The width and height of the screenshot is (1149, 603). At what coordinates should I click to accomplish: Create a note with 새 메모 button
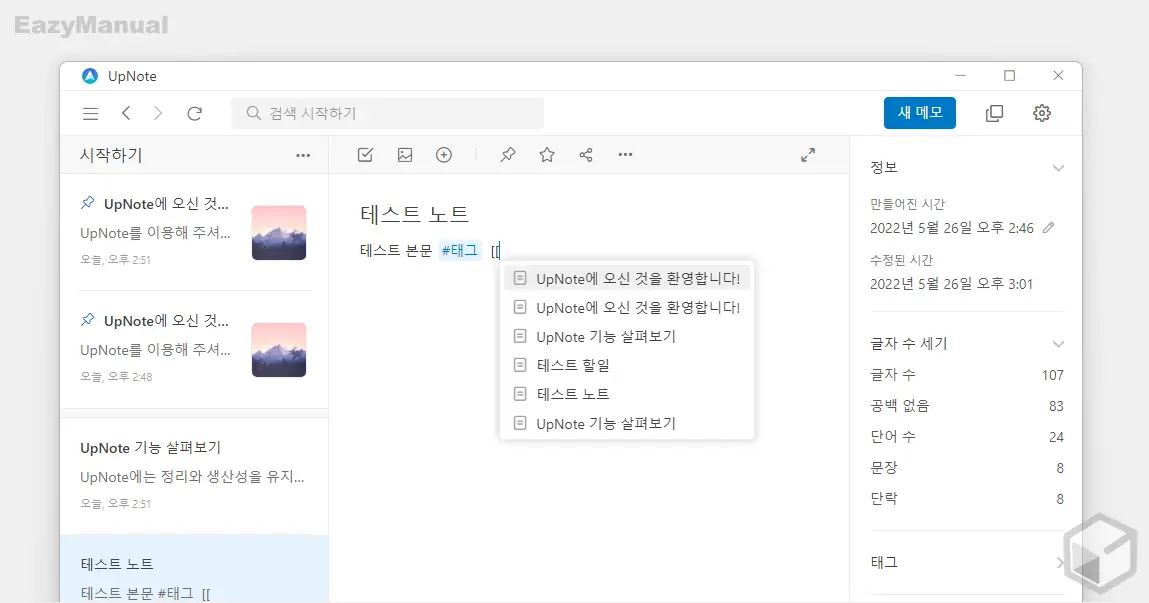tap(920, 113)
